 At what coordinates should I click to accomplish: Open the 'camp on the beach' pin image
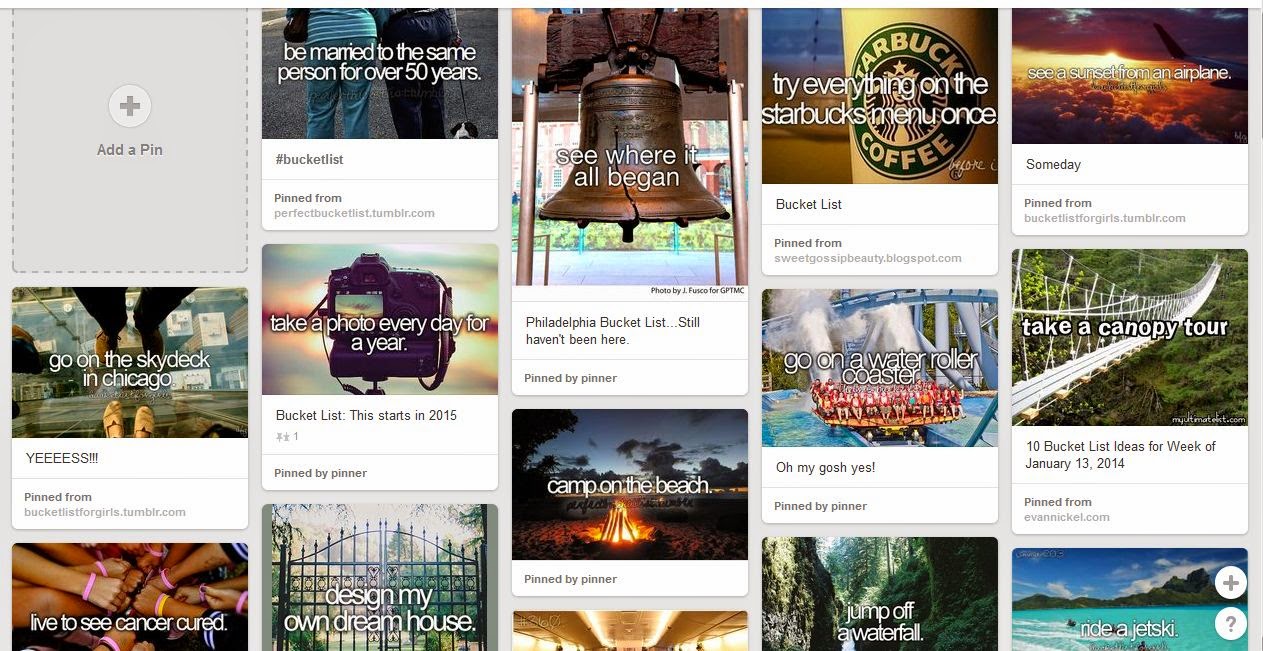(x=630, y=484)
